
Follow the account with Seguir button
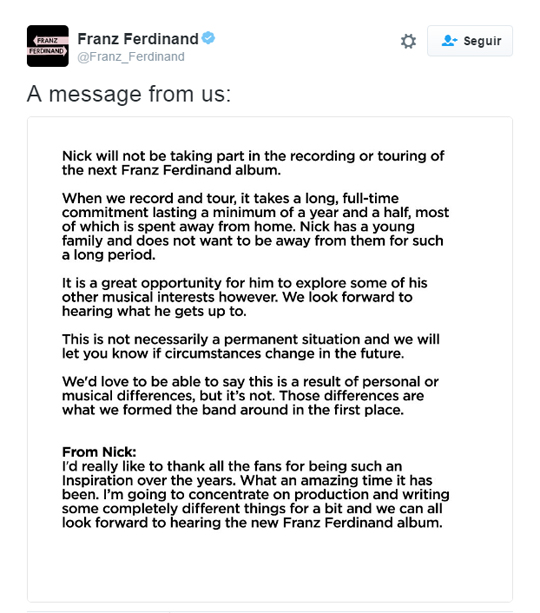pos(470,41)
